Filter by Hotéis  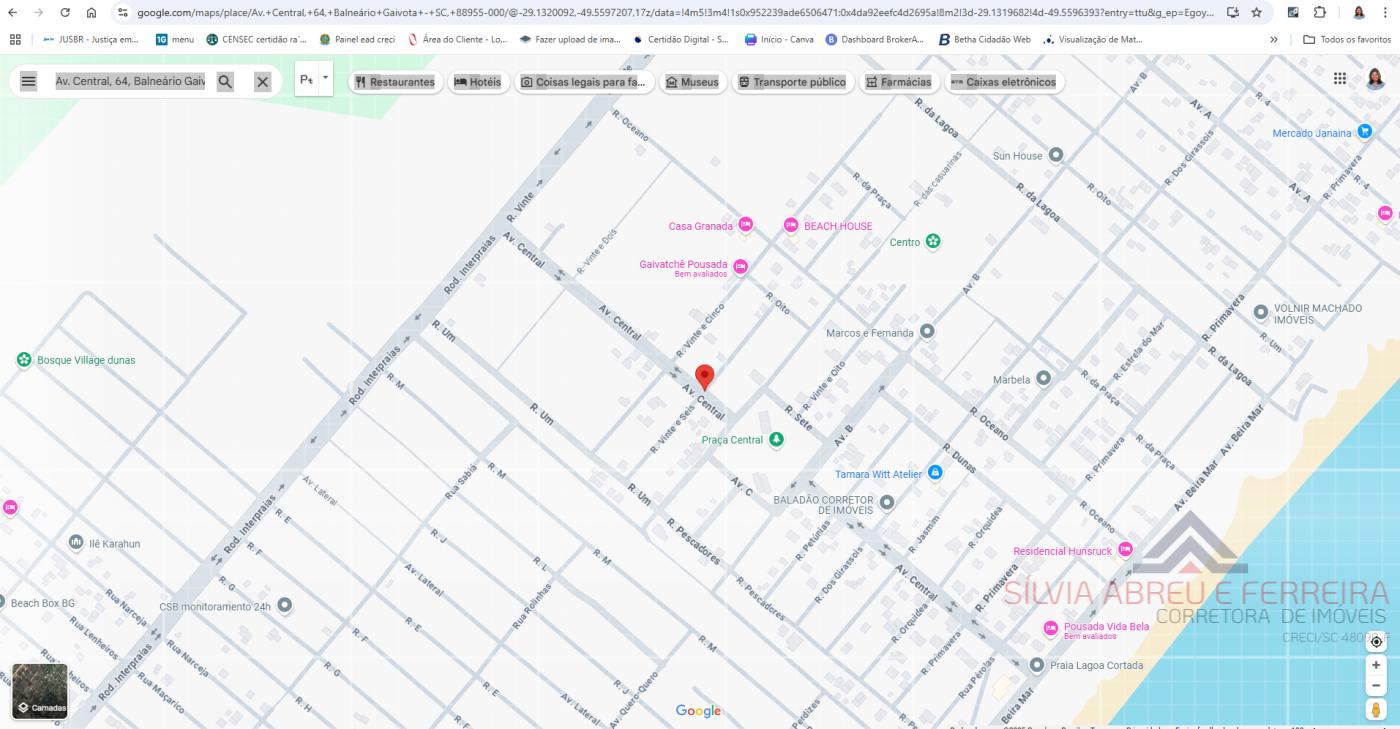[x=477, y=82]
